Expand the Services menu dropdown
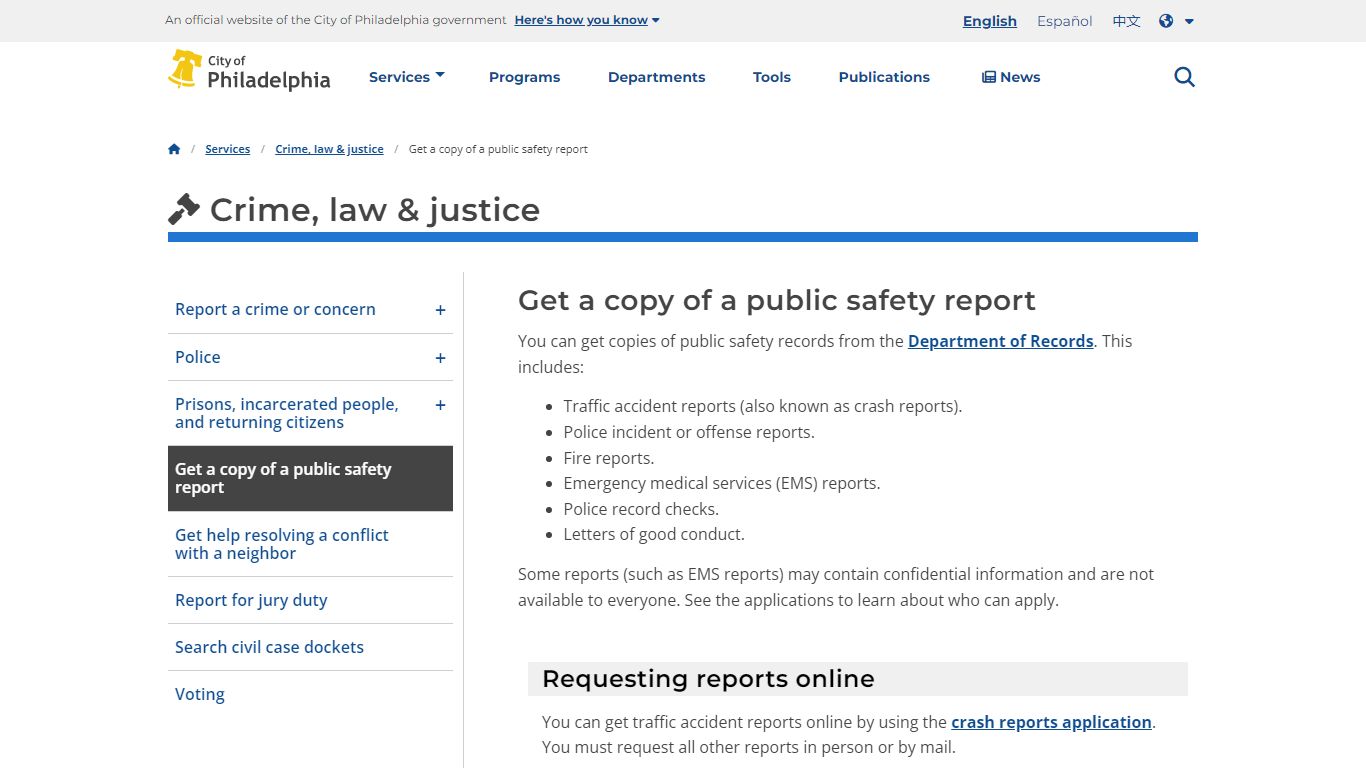This screenshot has height=768, width=1366. pyautogui.click(x=406, y=77)
